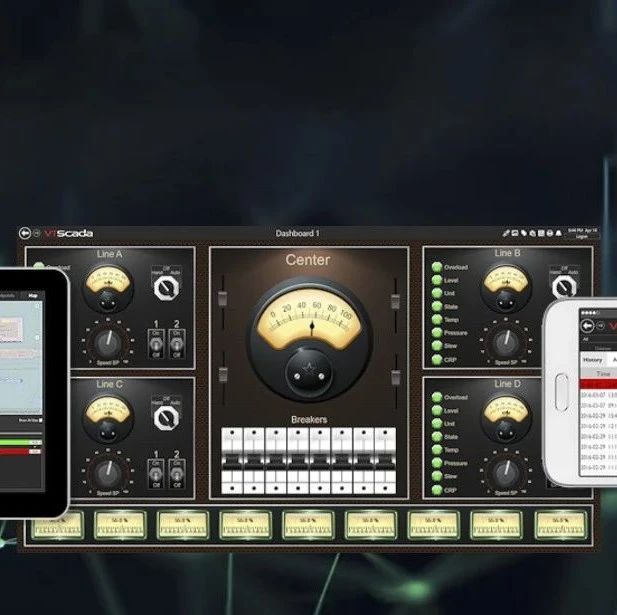
Task: Click Line B State green indicator
Action: pyautogui.click(x=437, y=306)
